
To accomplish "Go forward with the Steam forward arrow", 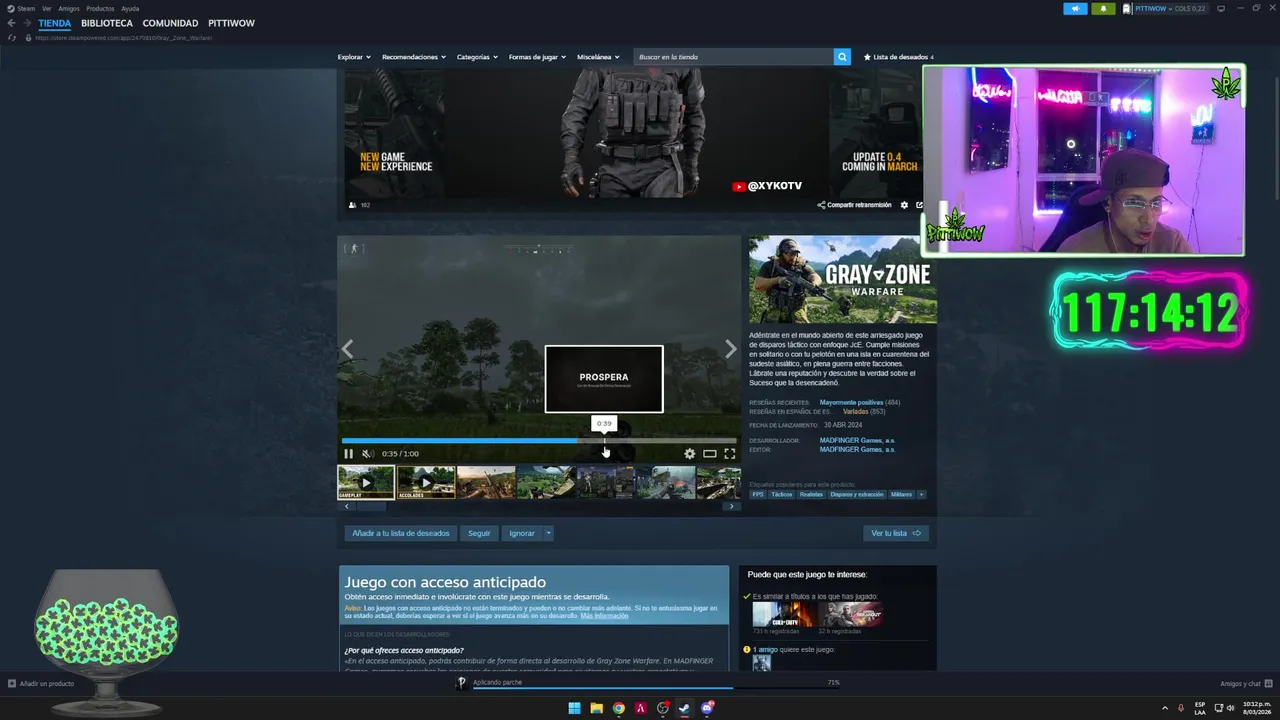I will [x=26, y=23].
